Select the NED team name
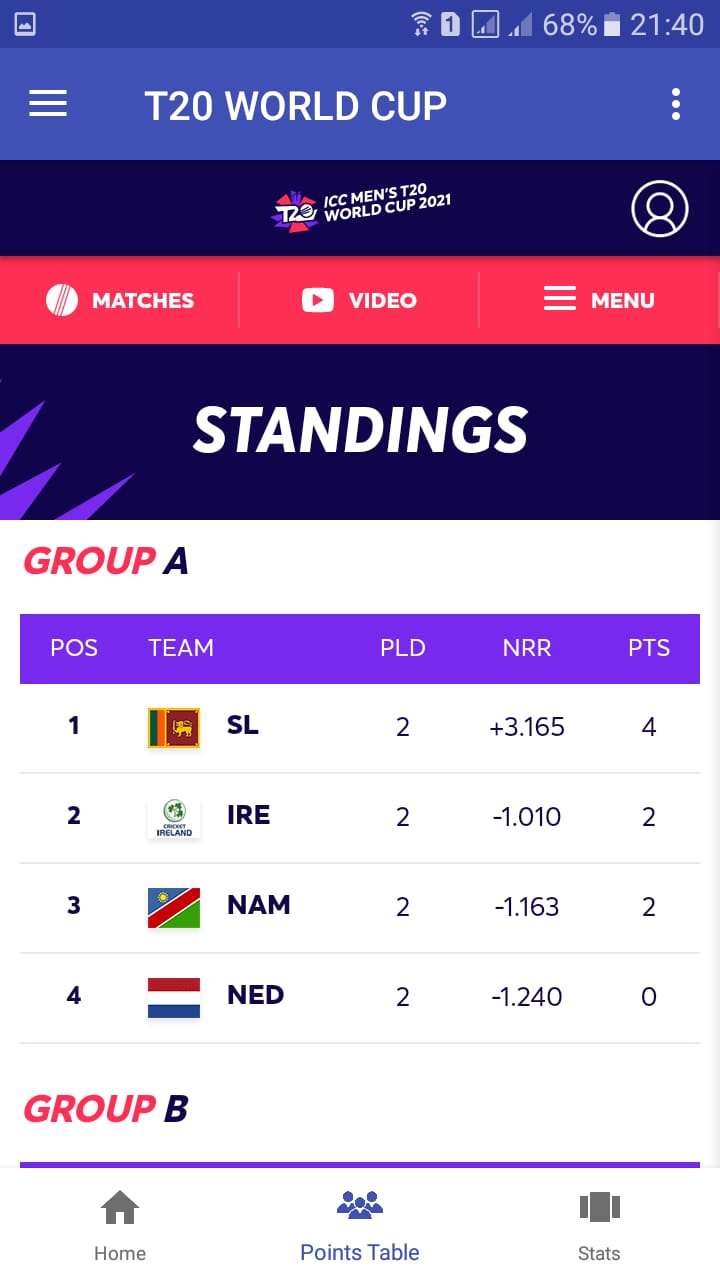Image resolution: width=720 pixels, height=1280 pixels. pos(256,995)
